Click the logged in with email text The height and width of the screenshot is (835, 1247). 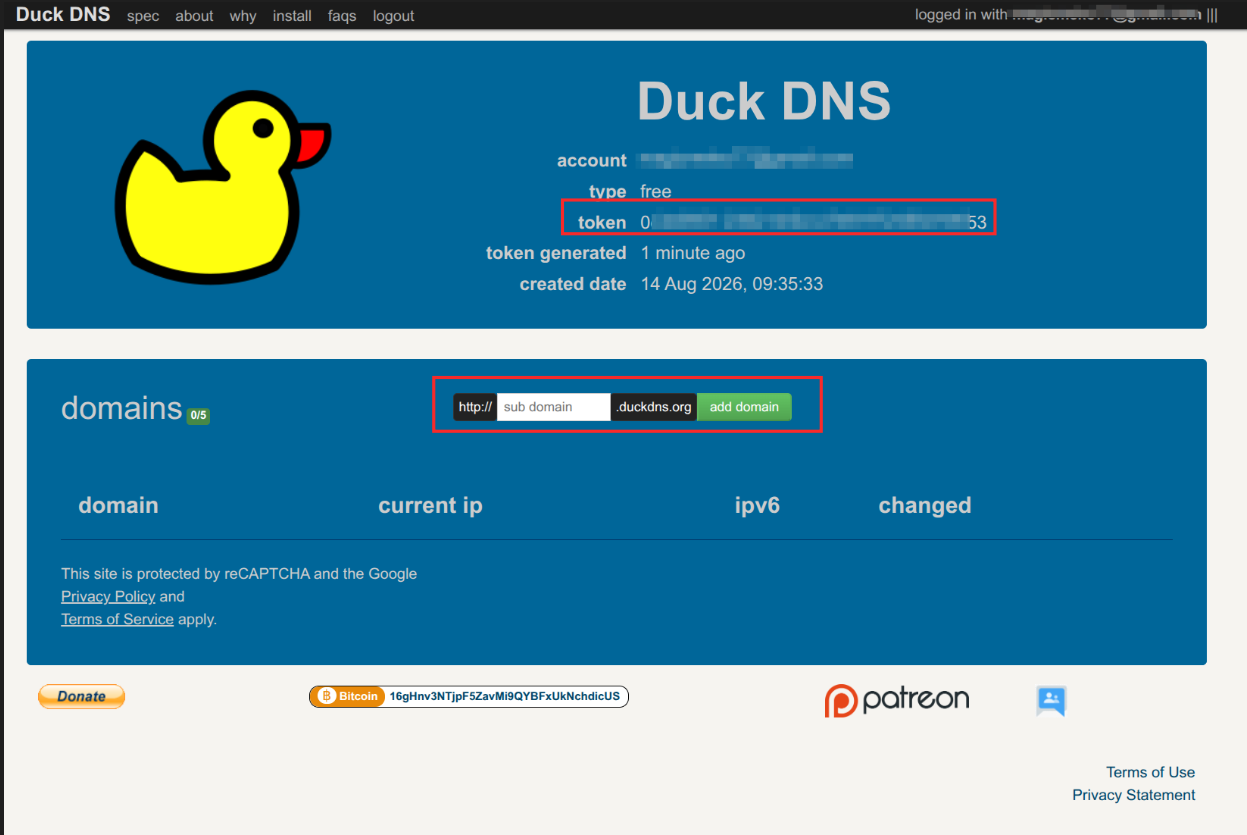click(1058, 15)
